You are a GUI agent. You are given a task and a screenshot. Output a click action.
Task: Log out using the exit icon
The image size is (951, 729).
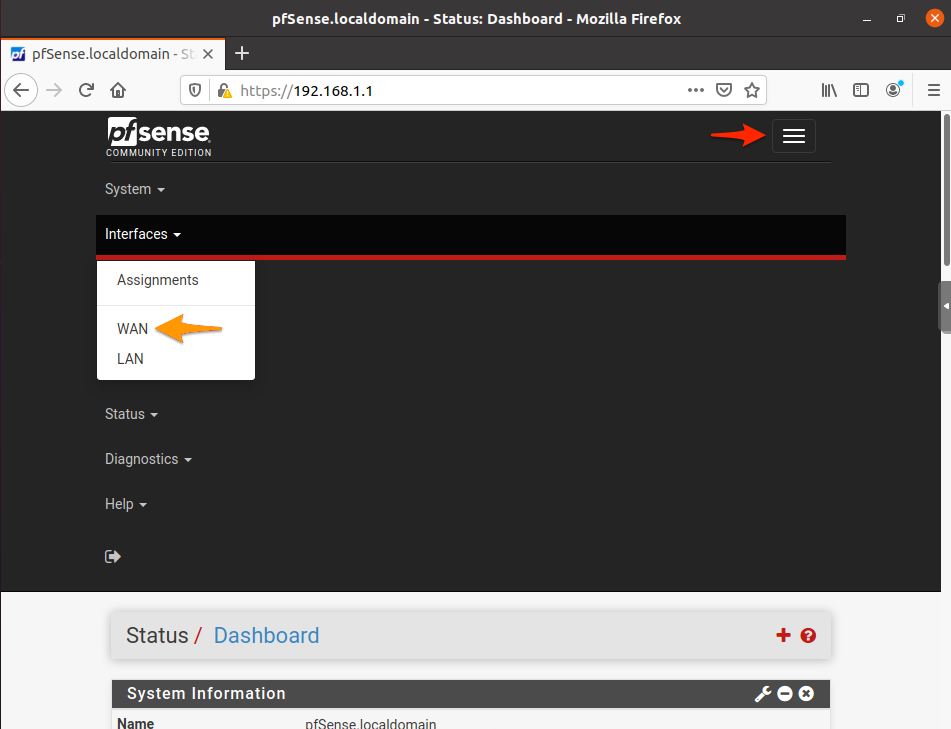pyautogui.click(x=112, y=556)
